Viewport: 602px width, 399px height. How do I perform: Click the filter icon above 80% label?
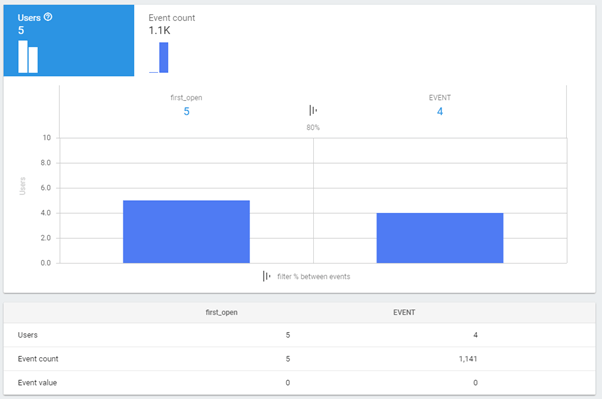(x=313, y=111)
